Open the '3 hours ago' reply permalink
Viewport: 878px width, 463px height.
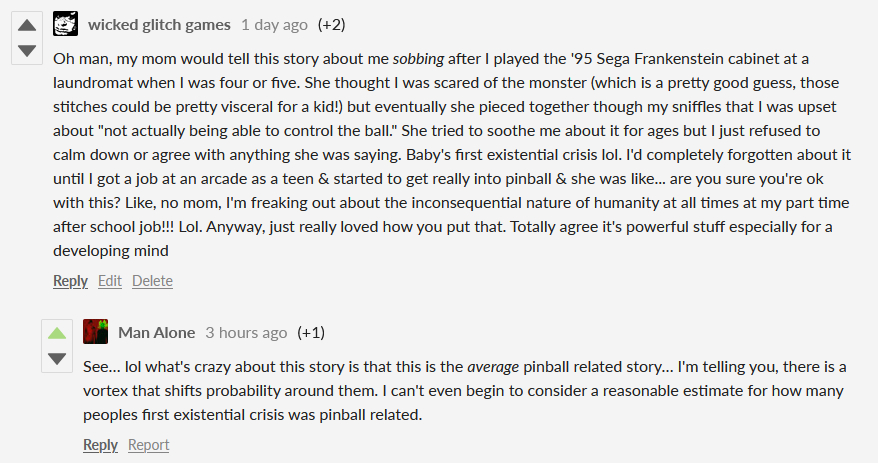246,332
